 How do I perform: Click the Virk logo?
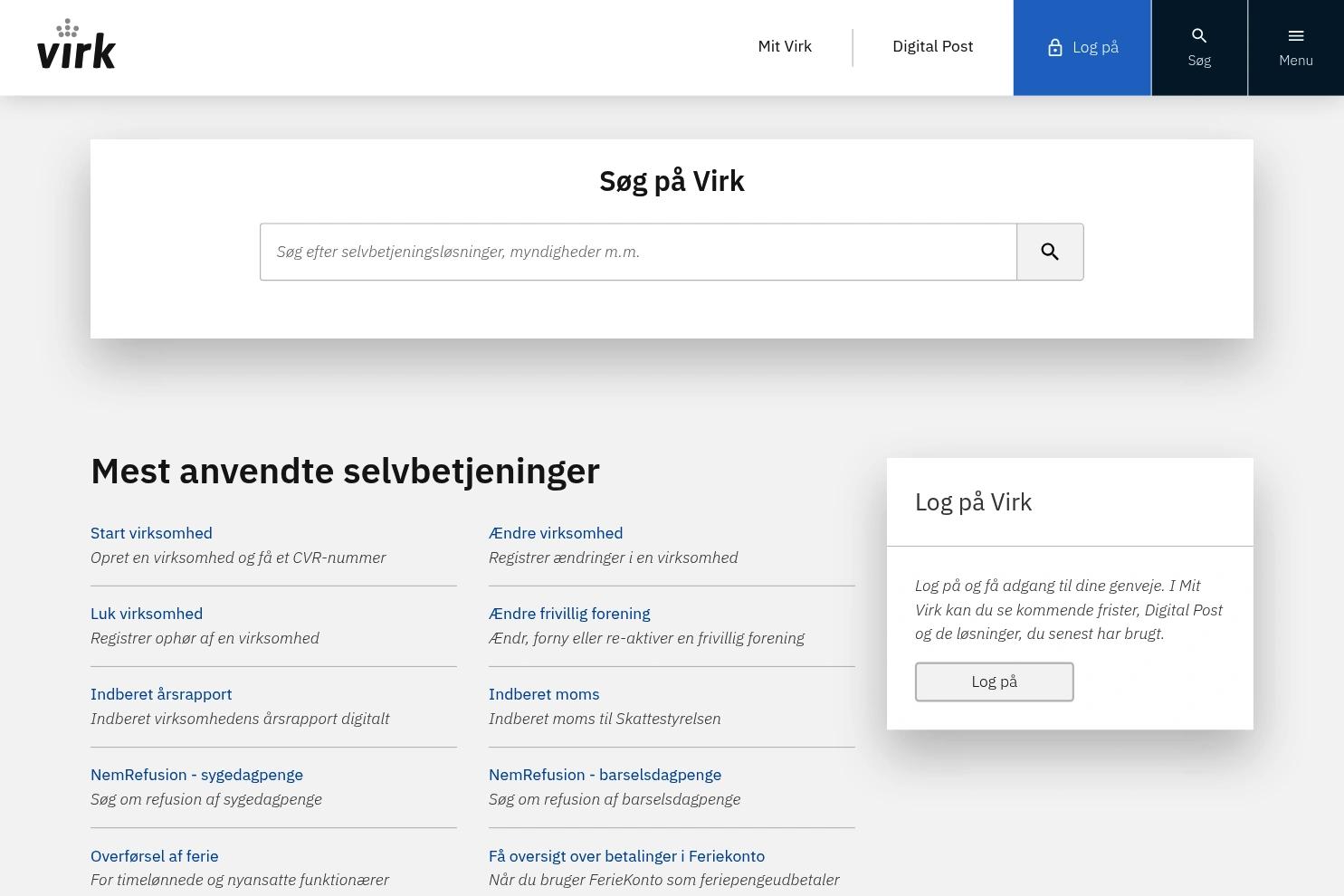[76, 43]
